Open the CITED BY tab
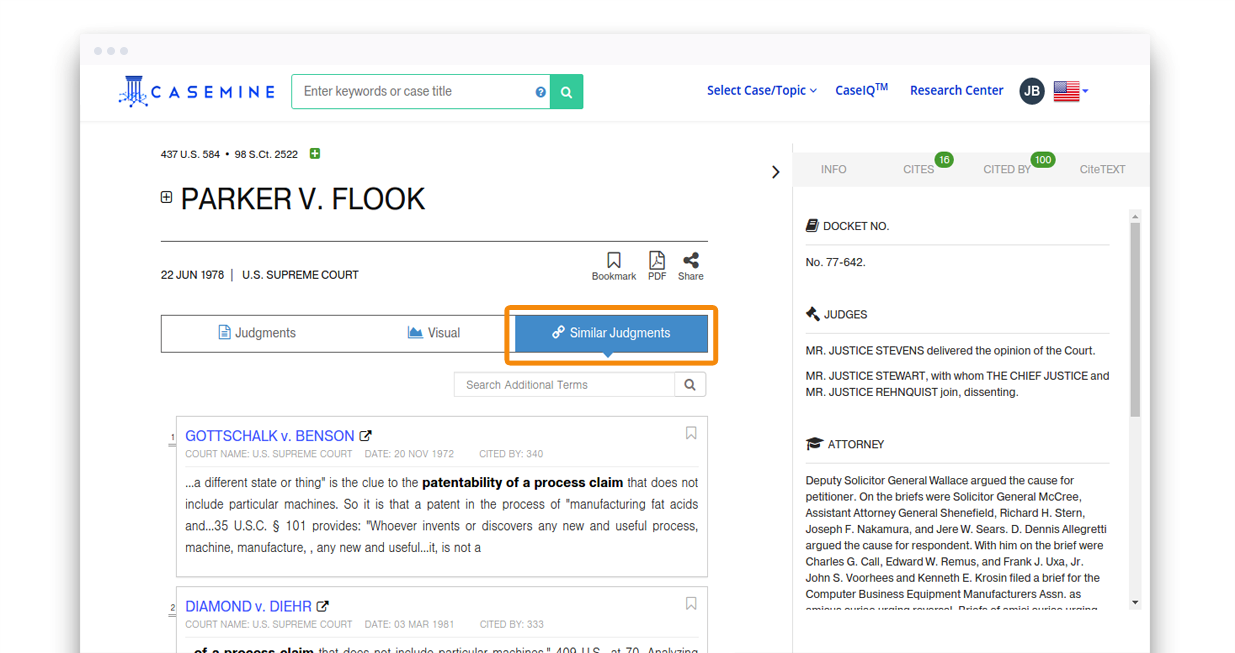1235x653 pixels. (1007, 170)
